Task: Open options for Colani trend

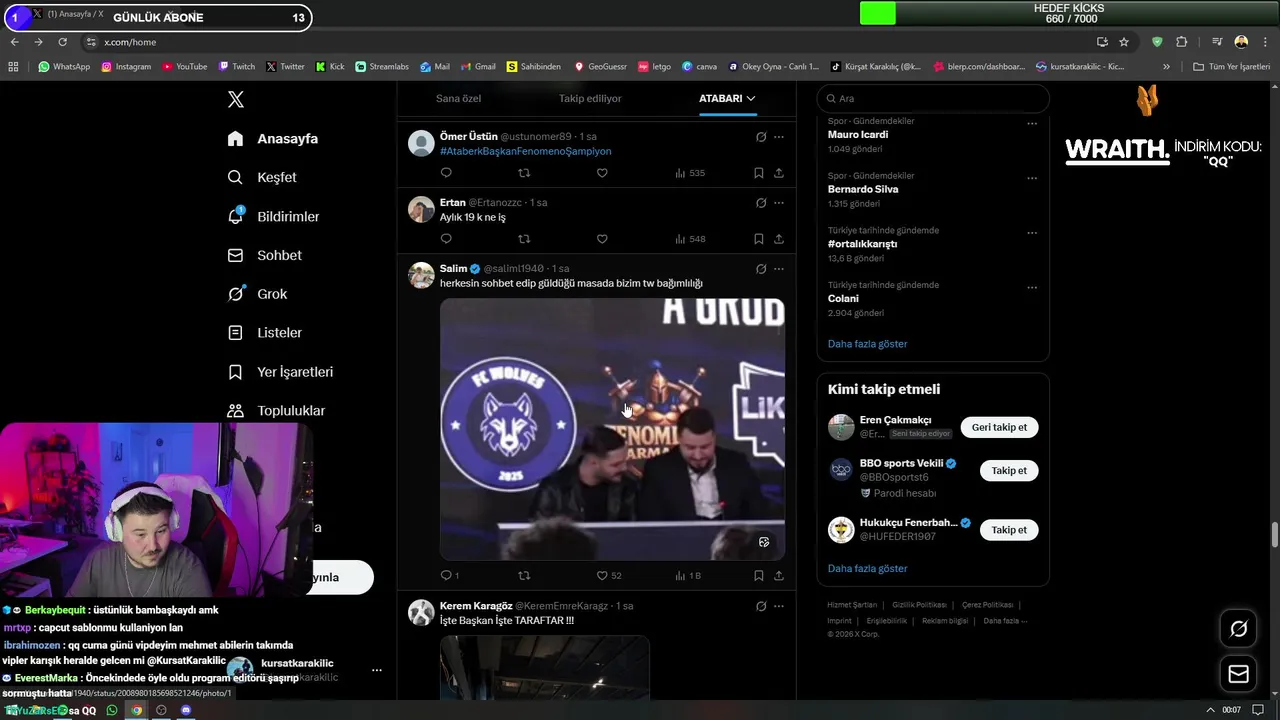Action: pos(1032,288)
